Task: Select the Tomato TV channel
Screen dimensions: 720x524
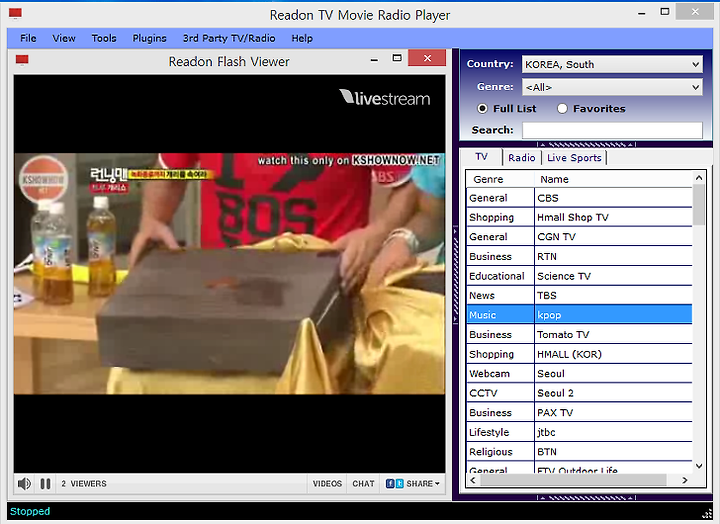Action: [579, 334]
